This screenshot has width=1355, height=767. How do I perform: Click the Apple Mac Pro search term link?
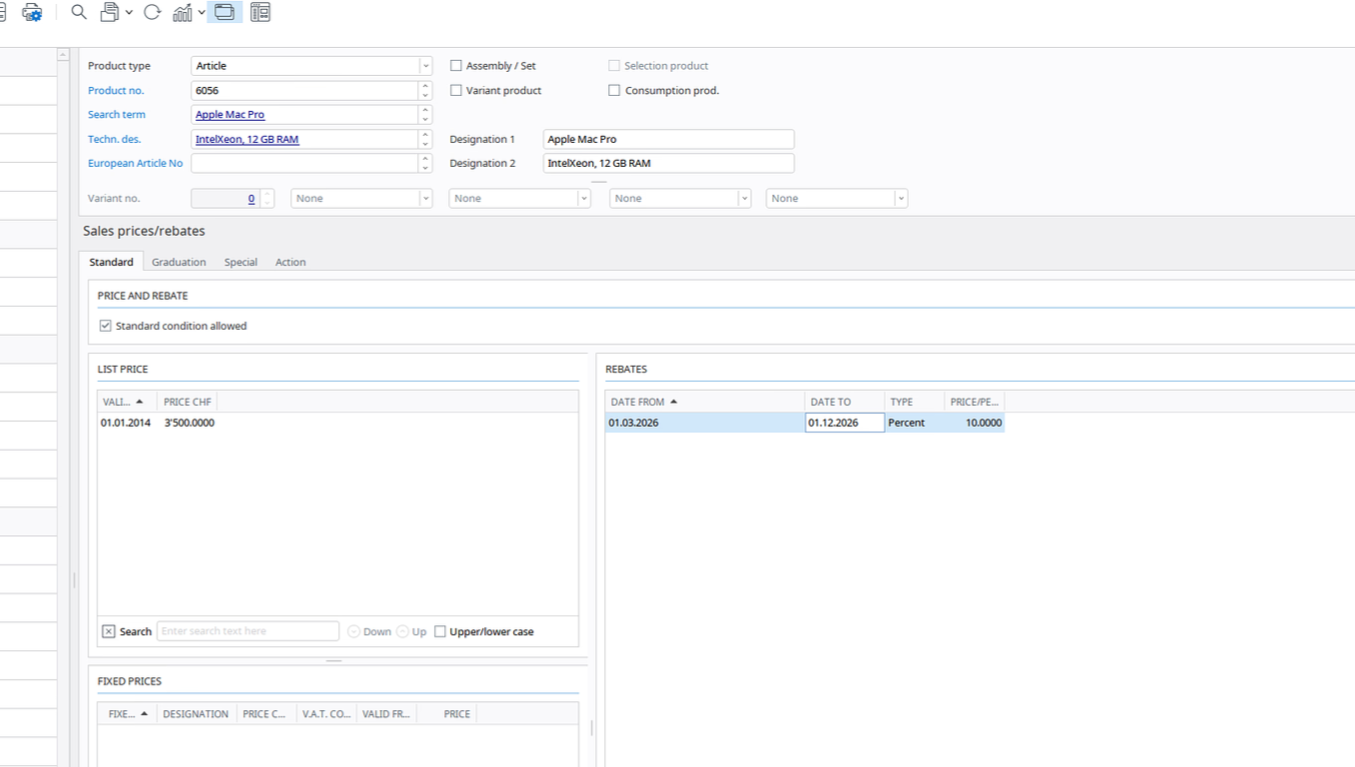click(230, 115)
